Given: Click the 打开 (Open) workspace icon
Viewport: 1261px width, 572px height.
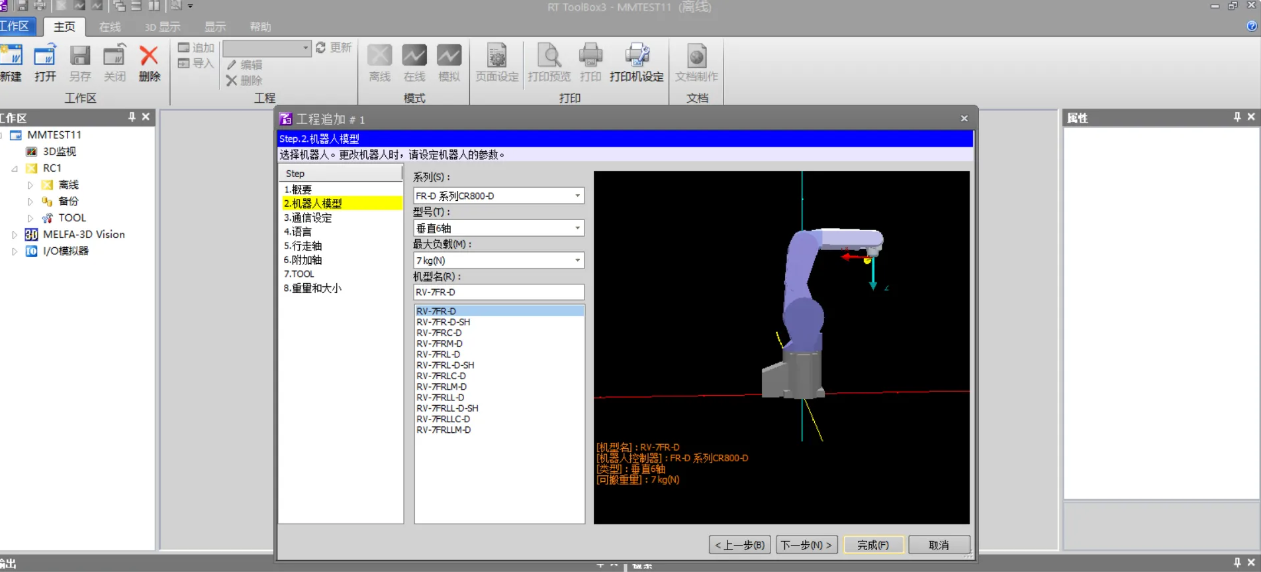Looking at the screenshot, I should tap(45, 57).
